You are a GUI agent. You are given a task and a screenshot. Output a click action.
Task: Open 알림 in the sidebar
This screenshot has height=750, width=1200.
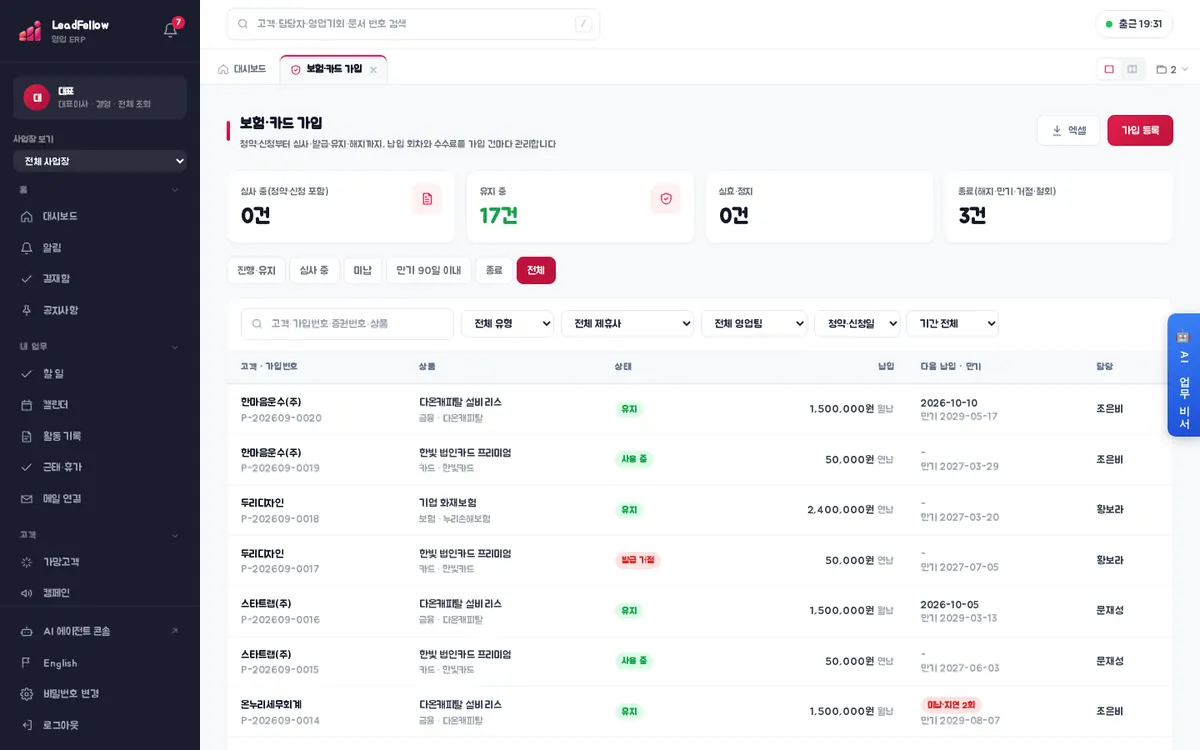100,247
